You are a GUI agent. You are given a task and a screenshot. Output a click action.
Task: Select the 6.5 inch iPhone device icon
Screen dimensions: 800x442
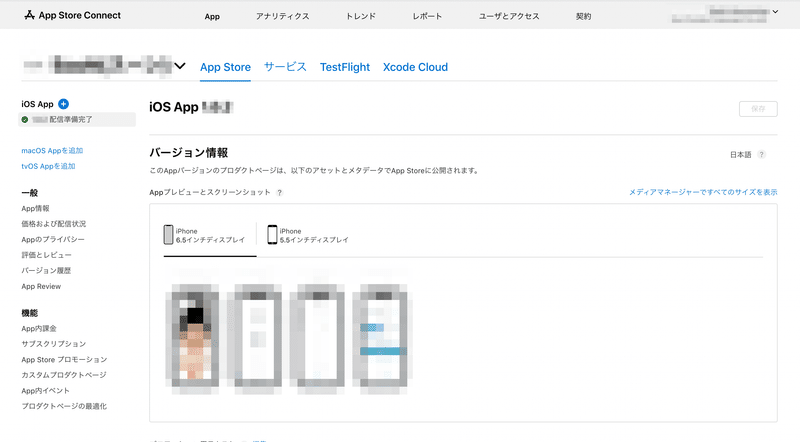pos(168,235)
